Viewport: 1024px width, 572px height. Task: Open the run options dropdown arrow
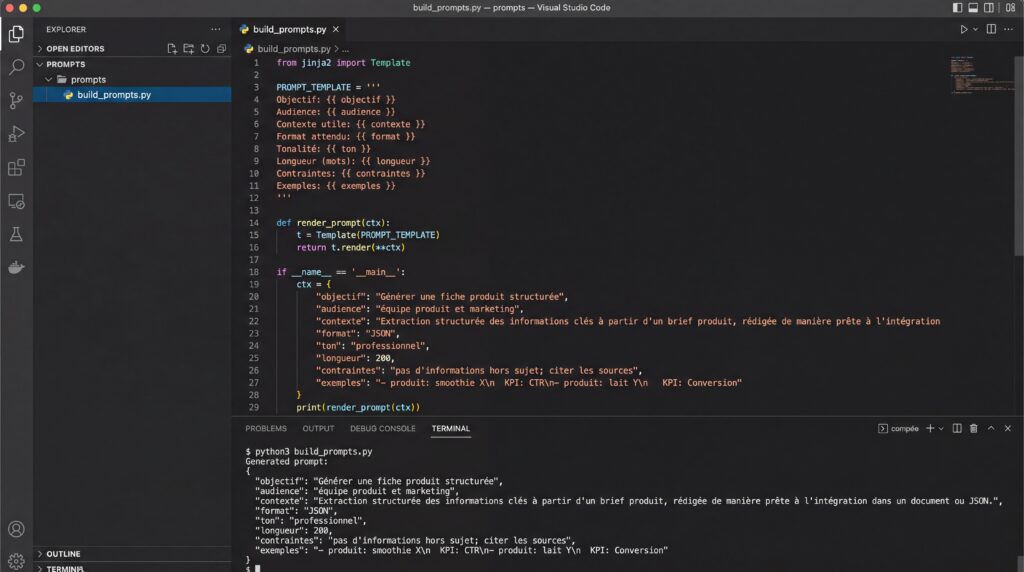pos(975,29)
